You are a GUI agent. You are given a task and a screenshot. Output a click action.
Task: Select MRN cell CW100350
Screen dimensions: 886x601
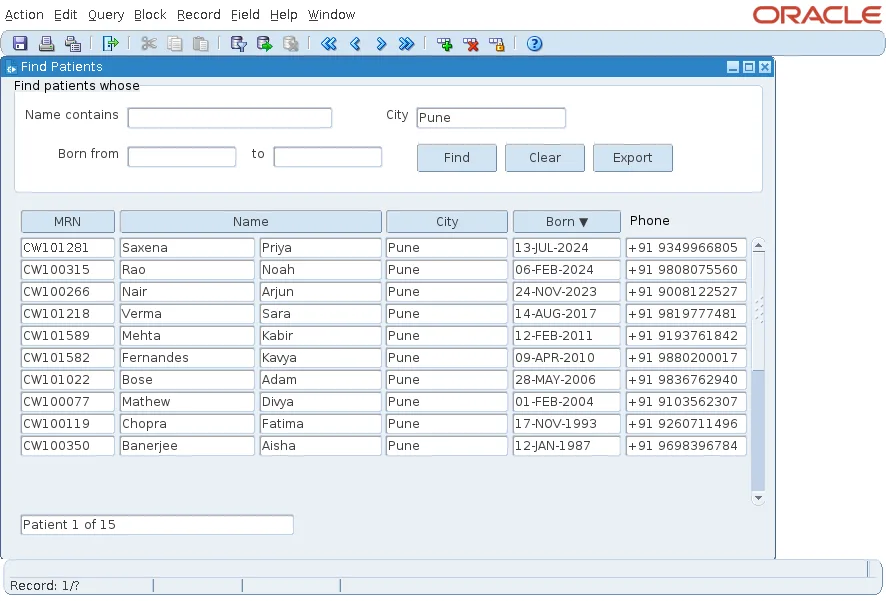coord(68,446)
